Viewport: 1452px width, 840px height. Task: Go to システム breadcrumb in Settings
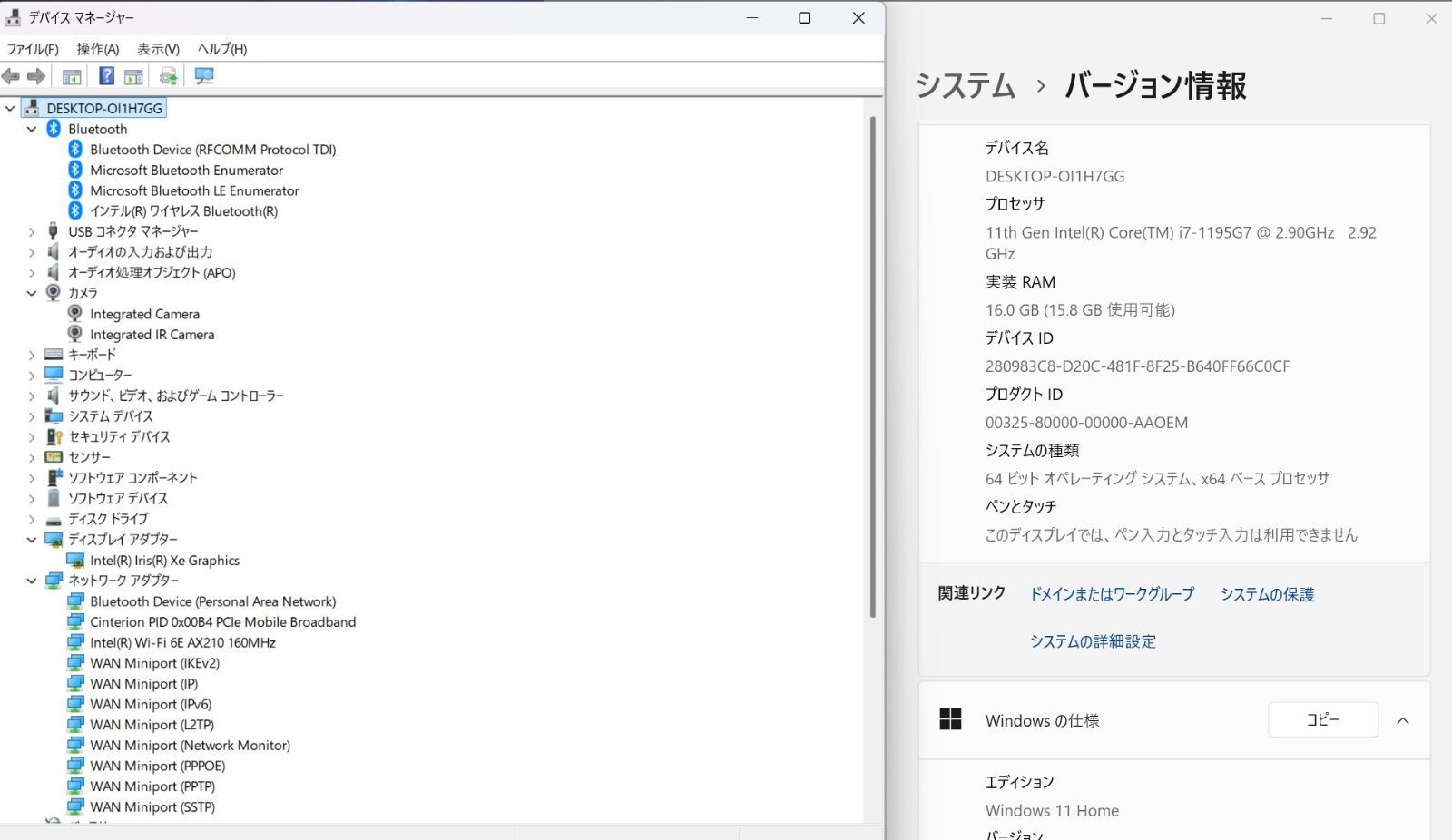(966, 85)
